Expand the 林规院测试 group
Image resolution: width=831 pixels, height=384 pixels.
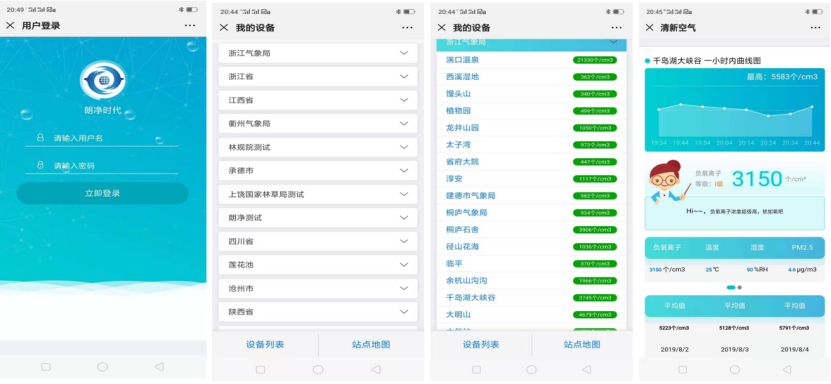click(x=318, y=147)
